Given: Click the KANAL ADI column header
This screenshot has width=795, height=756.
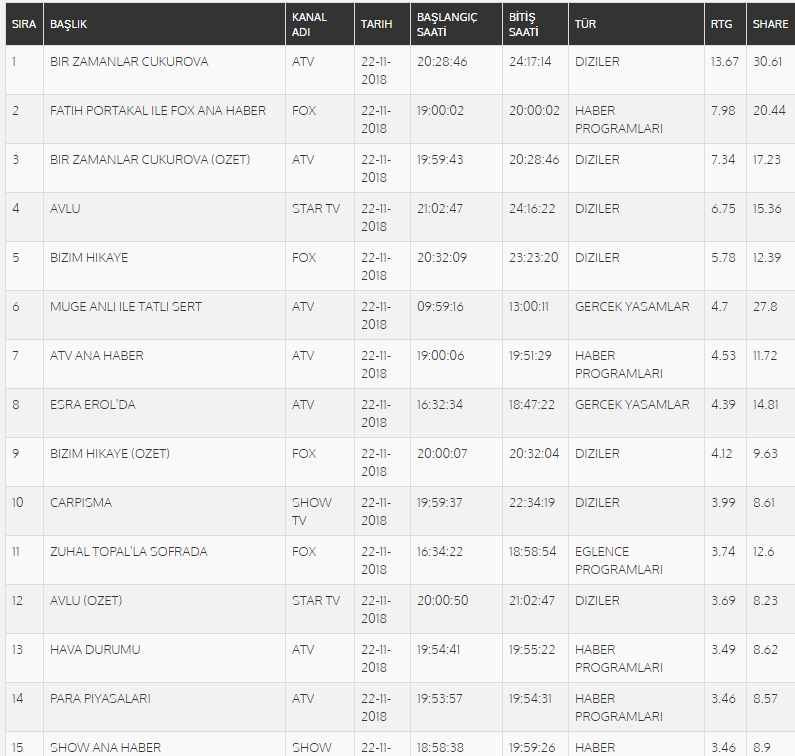Looking at the screenshot, I should (309, 24).
